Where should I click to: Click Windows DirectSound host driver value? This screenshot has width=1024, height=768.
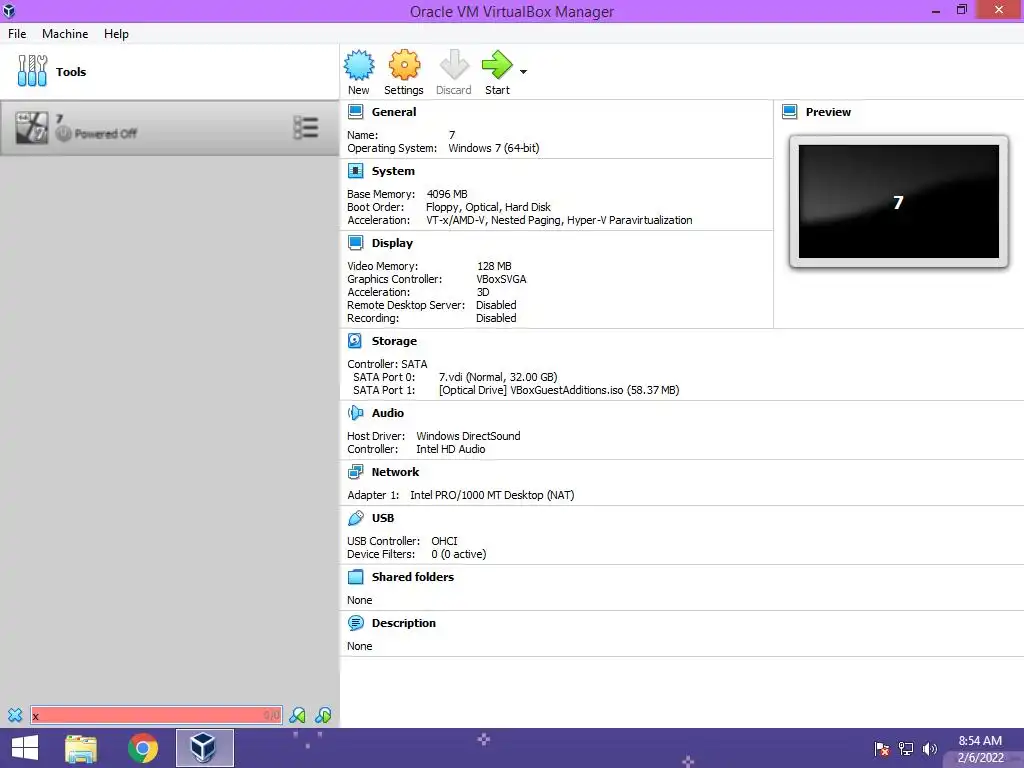468,436
